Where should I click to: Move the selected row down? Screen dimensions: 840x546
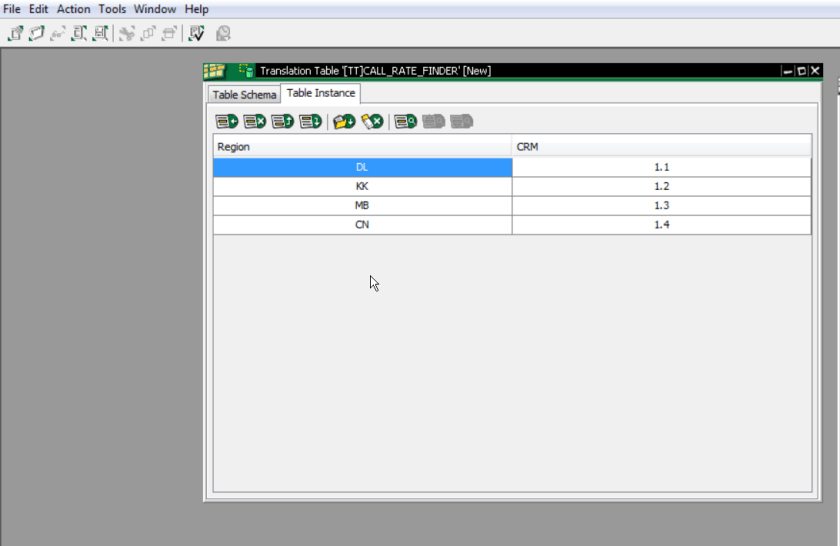coord(310,122)
